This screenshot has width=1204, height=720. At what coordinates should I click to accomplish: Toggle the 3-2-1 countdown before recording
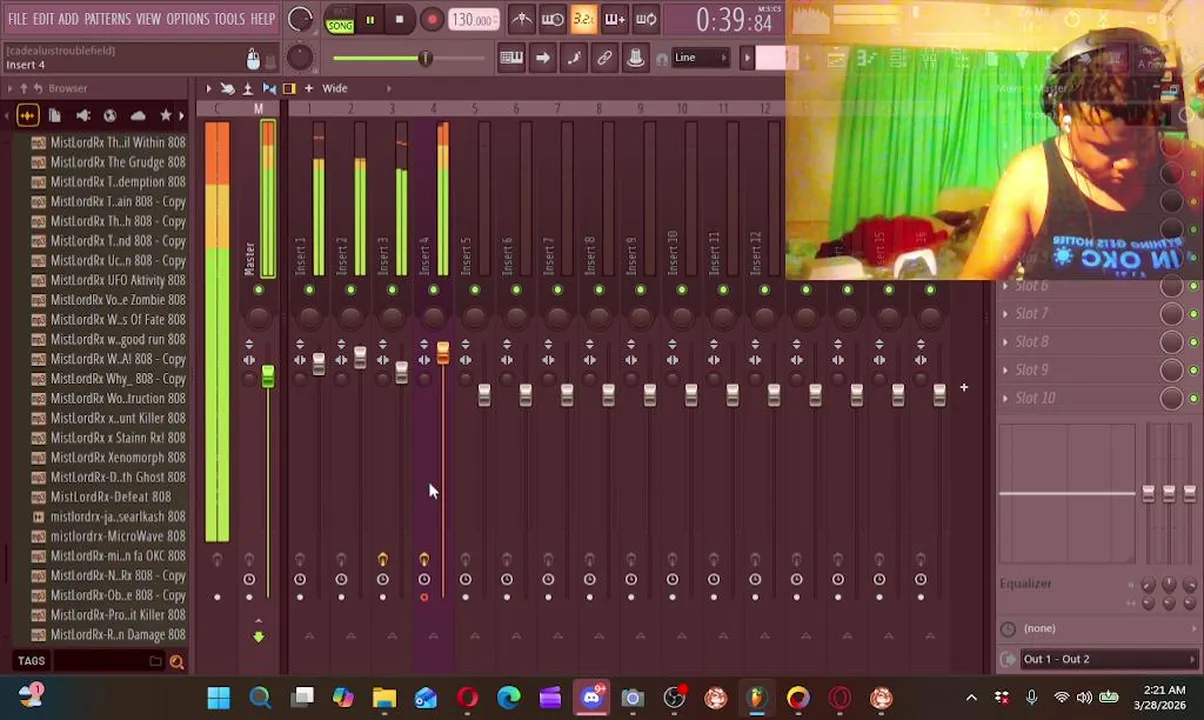(583, 19)
